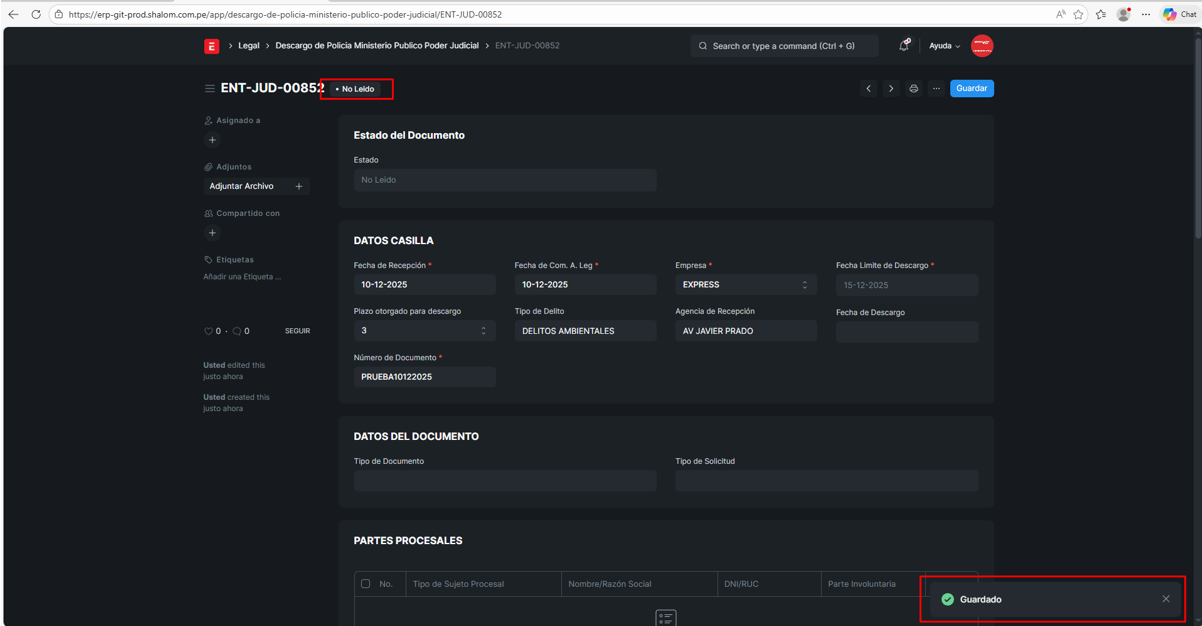Navigate to Legal breadcrumb

(x=249, y=46)
